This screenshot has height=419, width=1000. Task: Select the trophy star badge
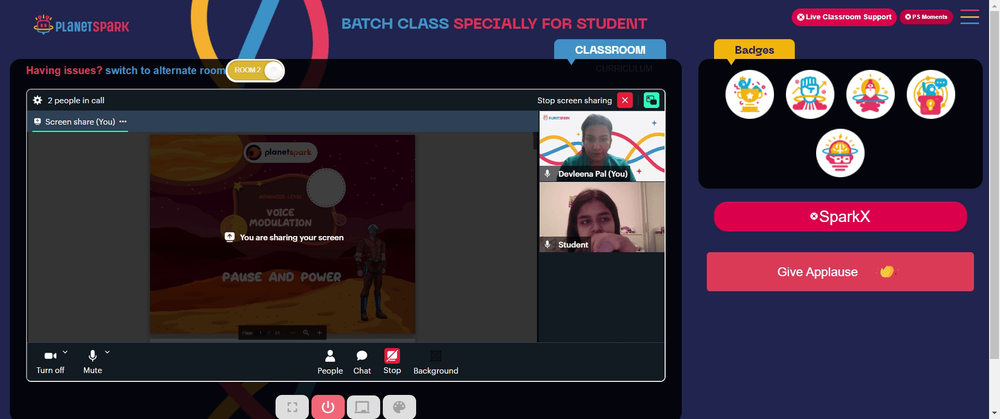(x=749, y=94)
